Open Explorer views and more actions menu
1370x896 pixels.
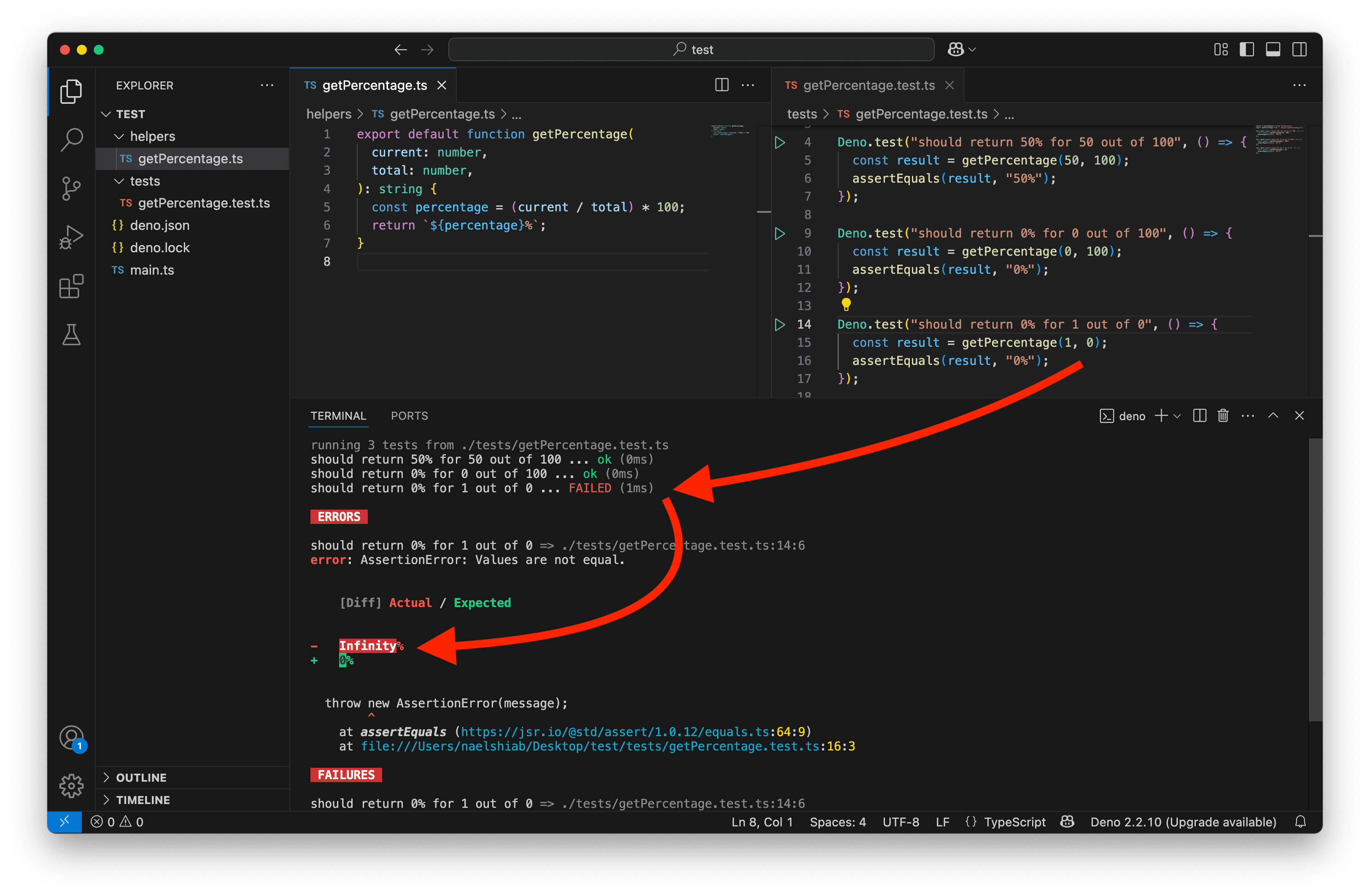(x=267, y=85)
